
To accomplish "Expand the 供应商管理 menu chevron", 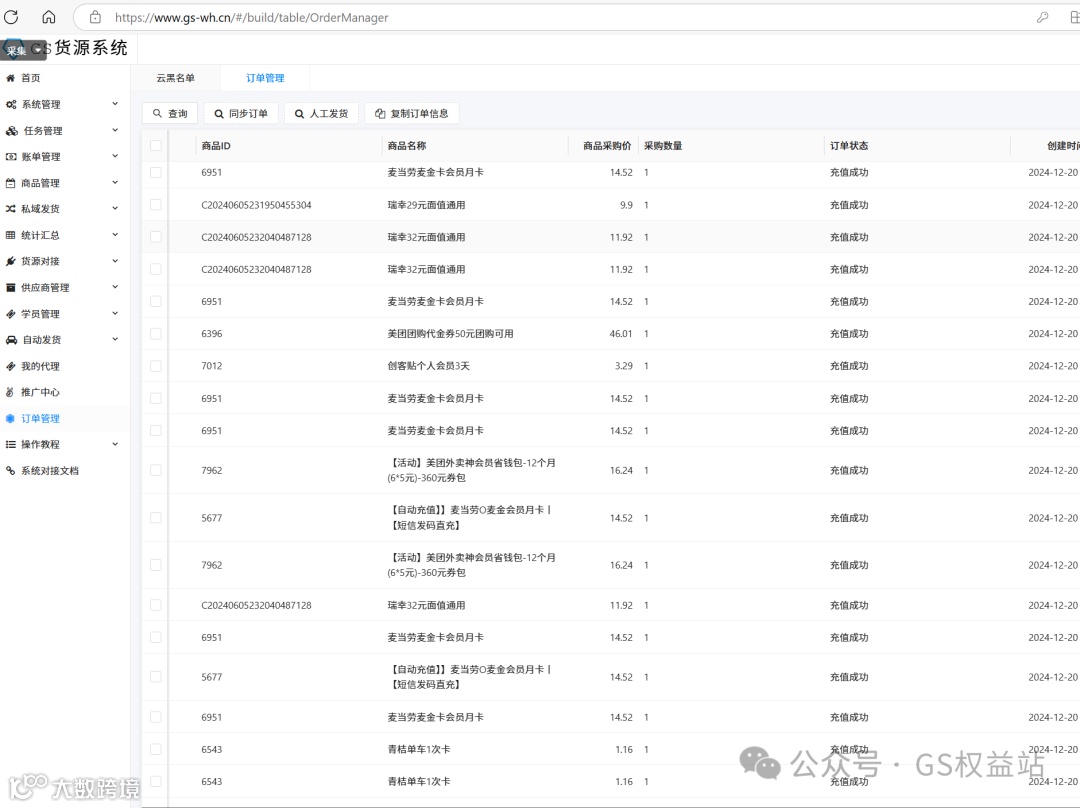I will 115,287.
